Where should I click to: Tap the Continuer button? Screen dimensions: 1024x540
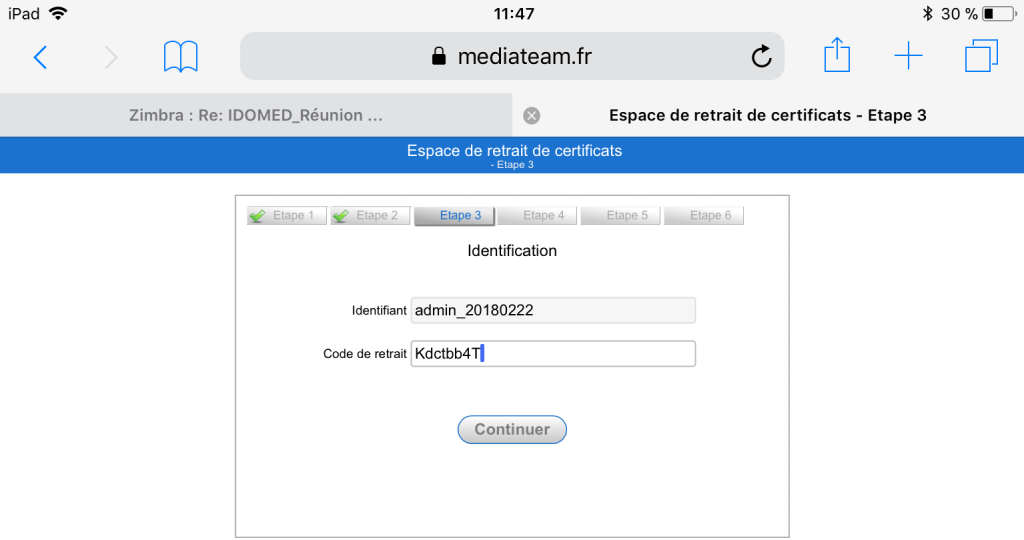[x=512, y=429]
